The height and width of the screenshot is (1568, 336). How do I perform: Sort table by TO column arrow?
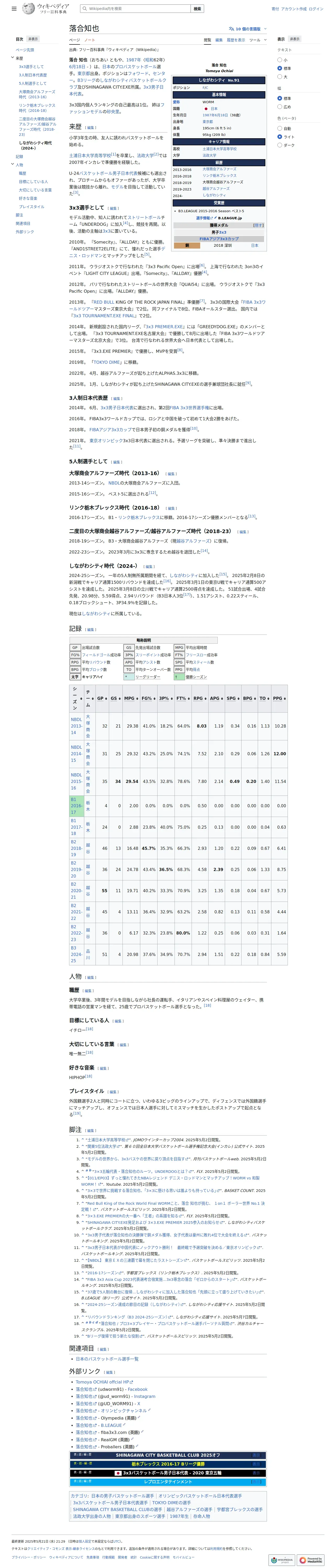[x=268, y=698]
